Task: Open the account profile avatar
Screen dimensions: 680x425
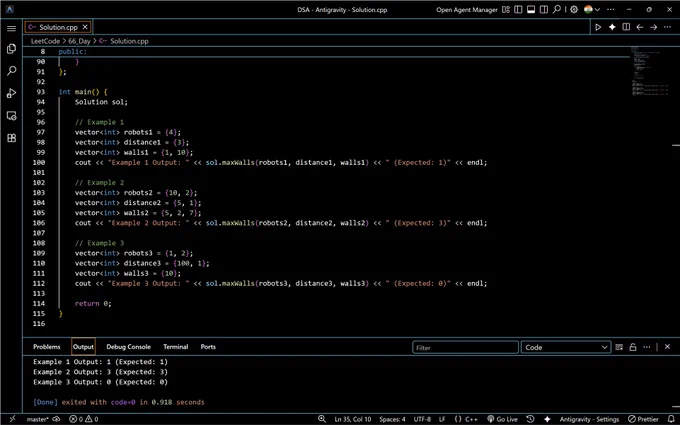Action: [x=588, y=10]
